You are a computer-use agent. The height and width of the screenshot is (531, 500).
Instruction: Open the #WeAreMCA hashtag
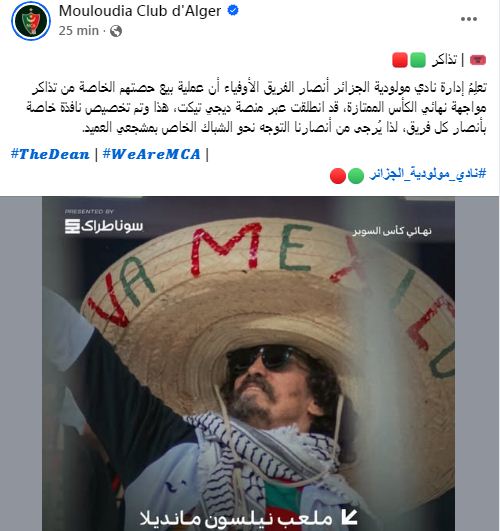tap(151, 154)
